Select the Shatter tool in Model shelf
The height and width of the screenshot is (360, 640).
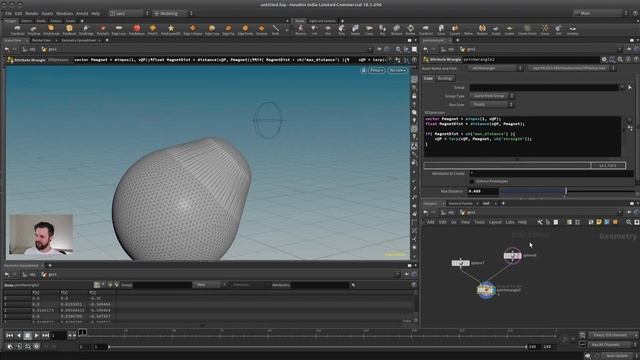[410, 29]
